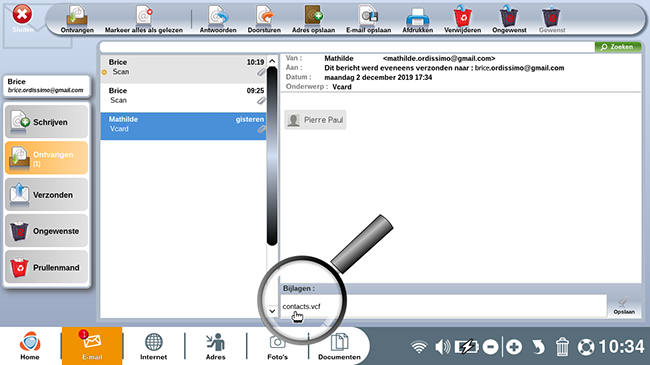This screenshot has width=650, height=365.
Task: Open the contacts.vcf attachment
Action: [x=301, y=307]
